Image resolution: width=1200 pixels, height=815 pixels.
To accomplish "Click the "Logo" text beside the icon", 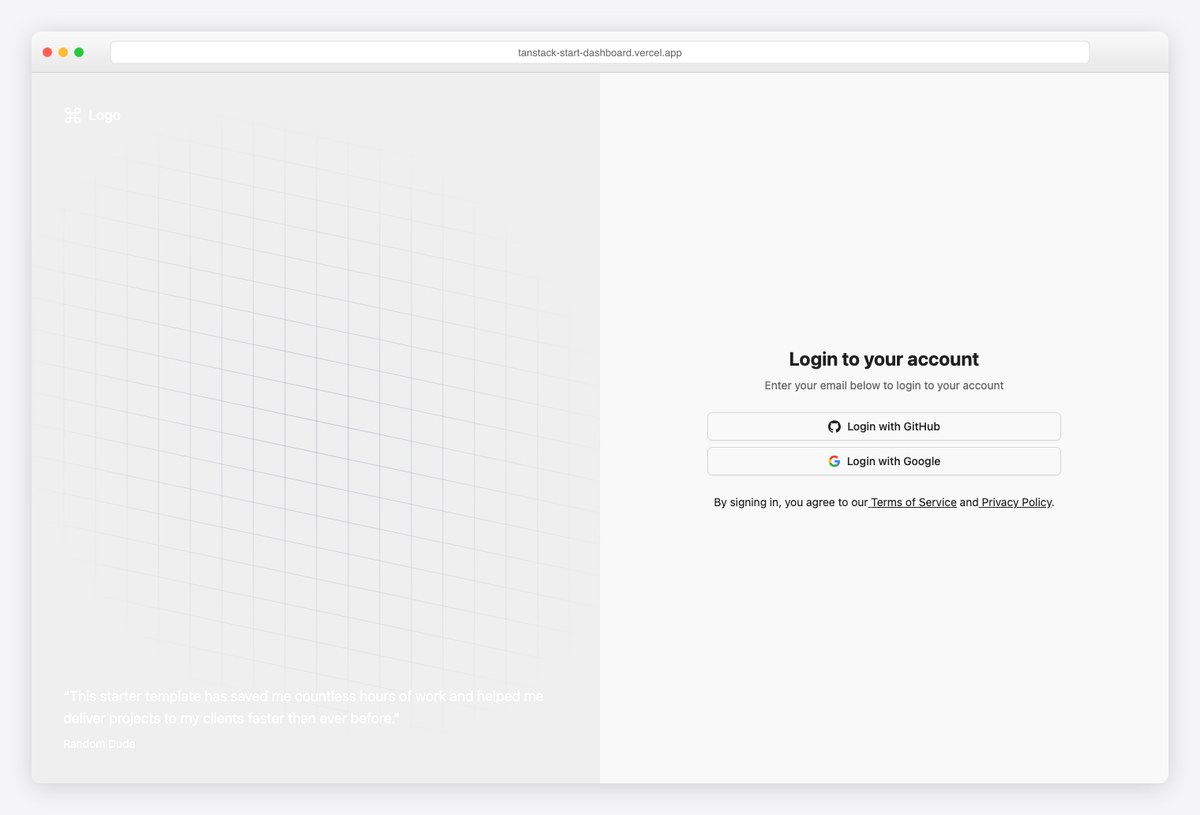I will pos(104,116).
